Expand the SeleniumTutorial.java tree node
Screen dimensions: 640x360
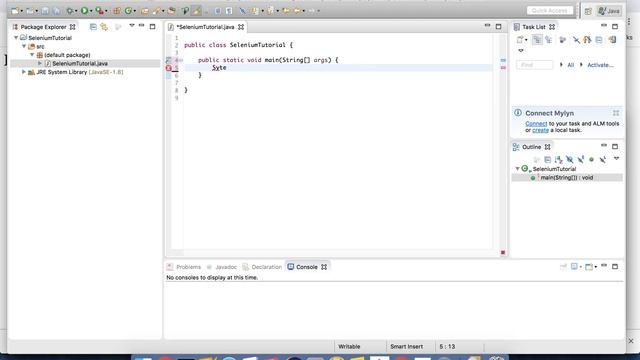[40, 63]
